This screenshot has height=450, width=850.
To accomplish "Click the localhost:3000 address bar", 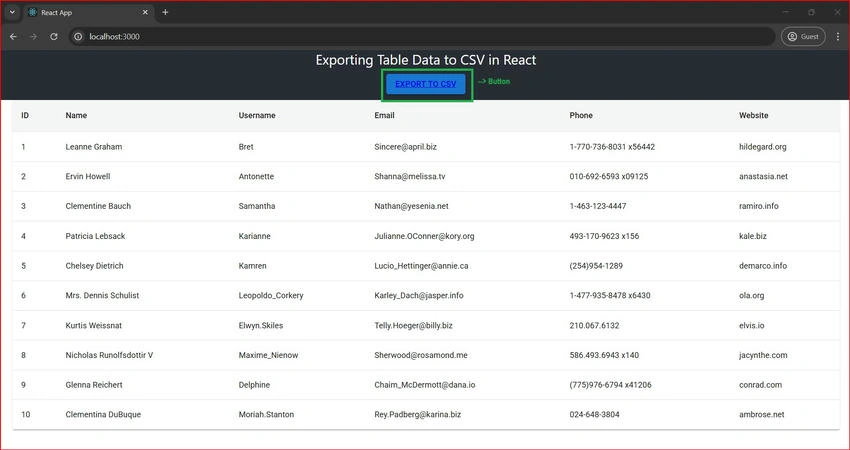I will point(422,36).
